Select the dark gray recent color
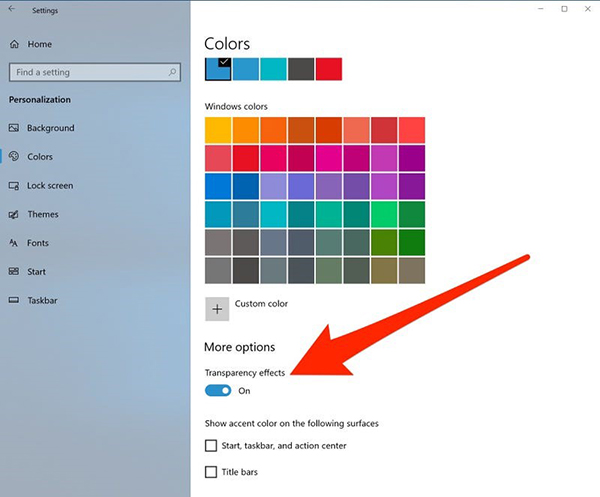 pos(301,69)
